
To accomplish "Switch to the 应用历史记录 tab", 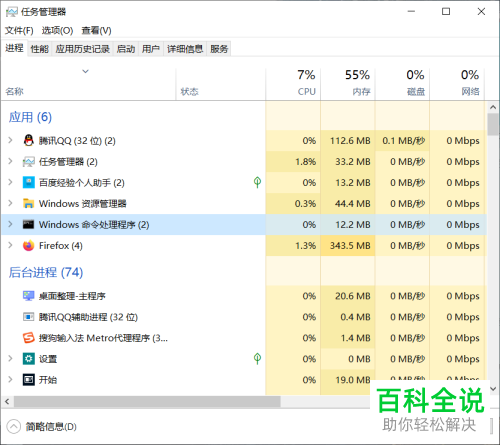I will (83, 49).
